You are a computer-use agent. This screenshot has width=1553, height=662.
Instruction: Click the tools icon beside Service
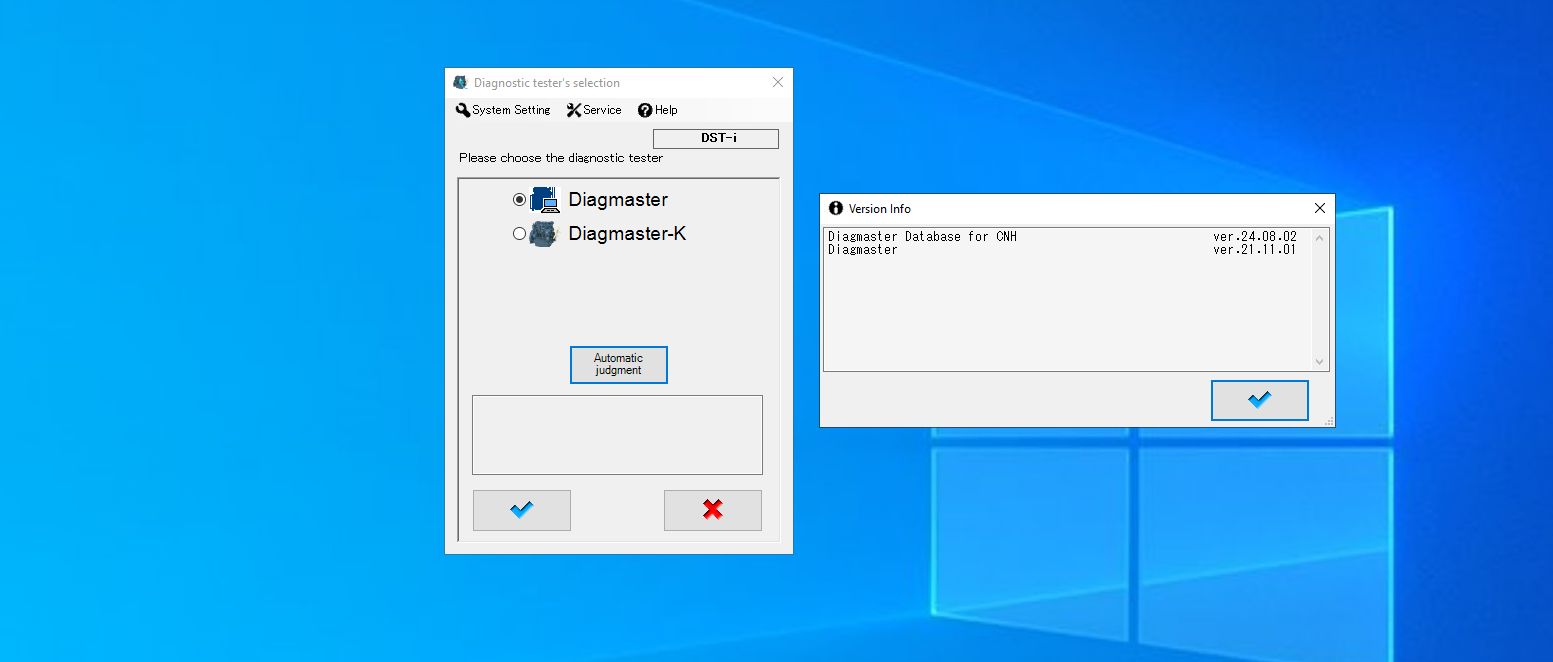[573, 110]
